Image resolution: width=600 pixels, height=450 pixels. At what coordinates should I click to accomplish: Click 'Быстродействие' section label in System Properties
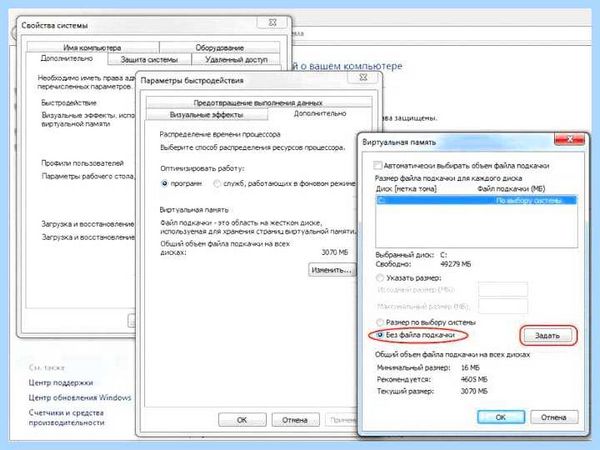click(69, 103)
